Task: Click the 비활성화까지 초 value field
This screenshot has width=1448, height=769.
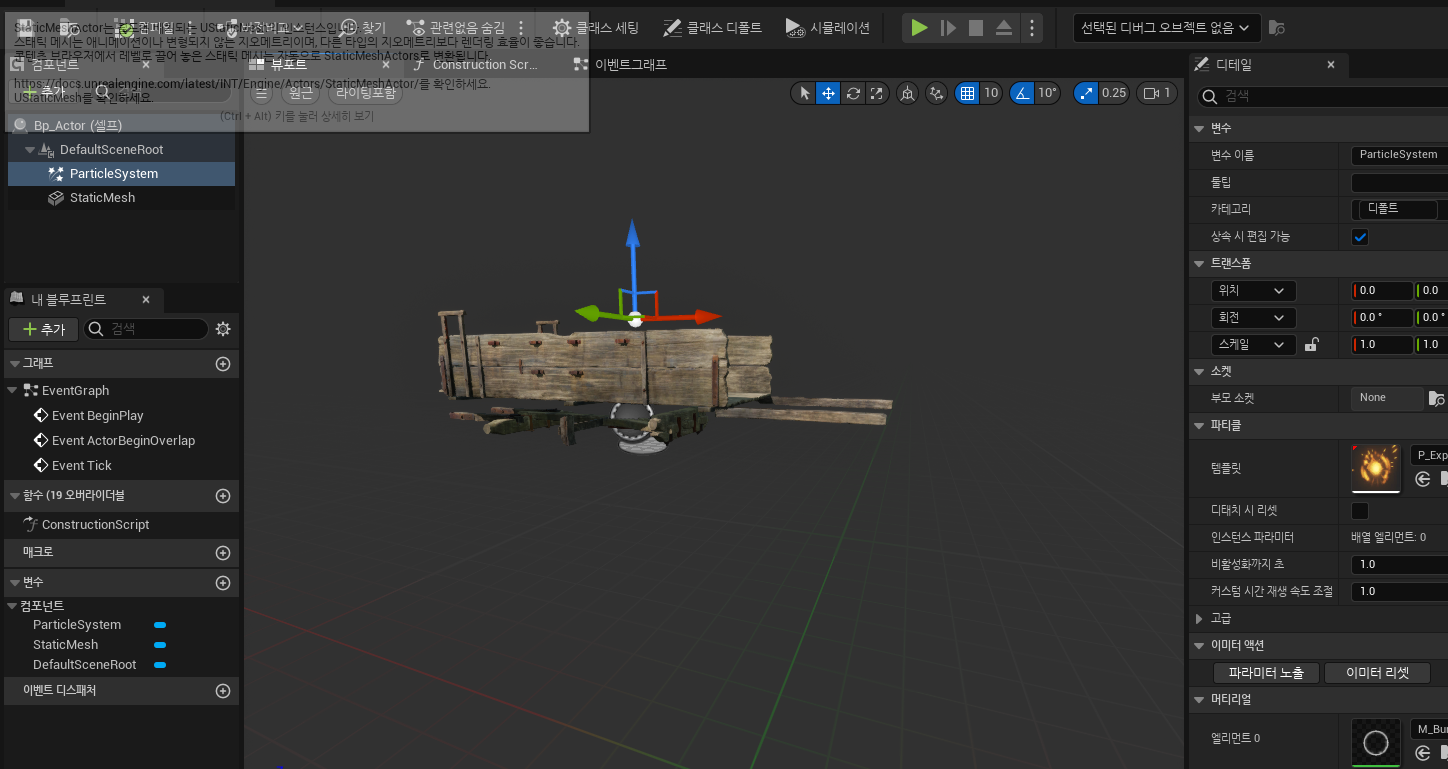Action: coord(1399,565)
